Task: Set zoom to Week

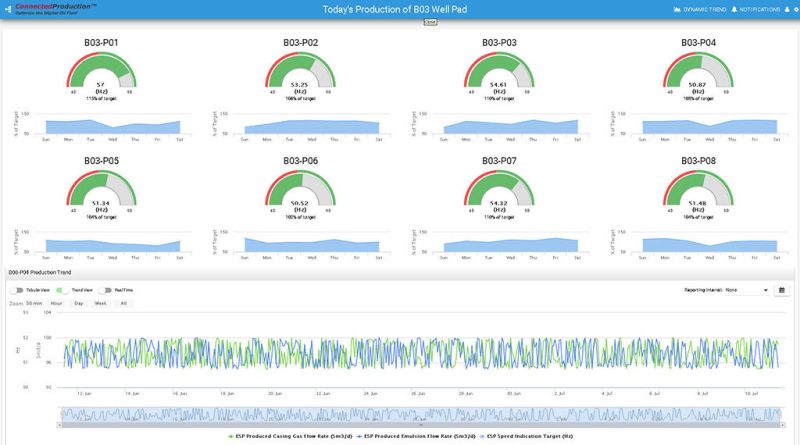Action: coord(101,303)
